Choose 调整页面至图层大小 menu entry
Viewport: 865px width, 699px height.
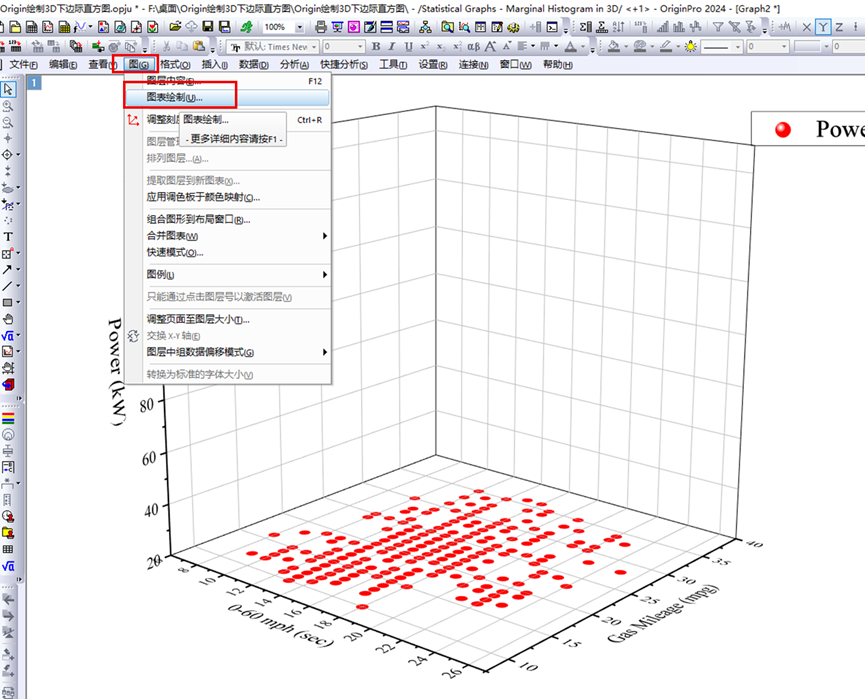[x=227, y=319]
